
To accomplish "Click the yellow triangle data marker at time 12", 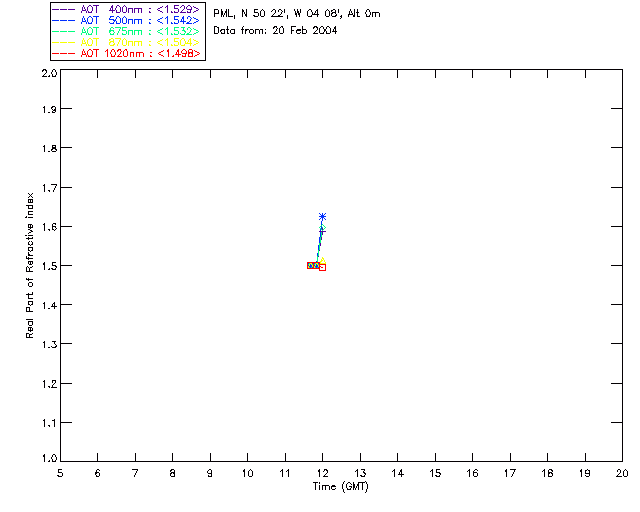I will click(x=322, y=260).
